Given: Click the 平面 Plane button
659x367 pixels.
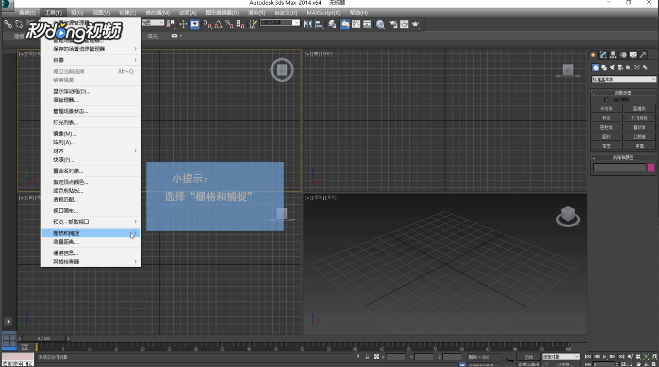Looking at the screenshot, I should point(639,146).
